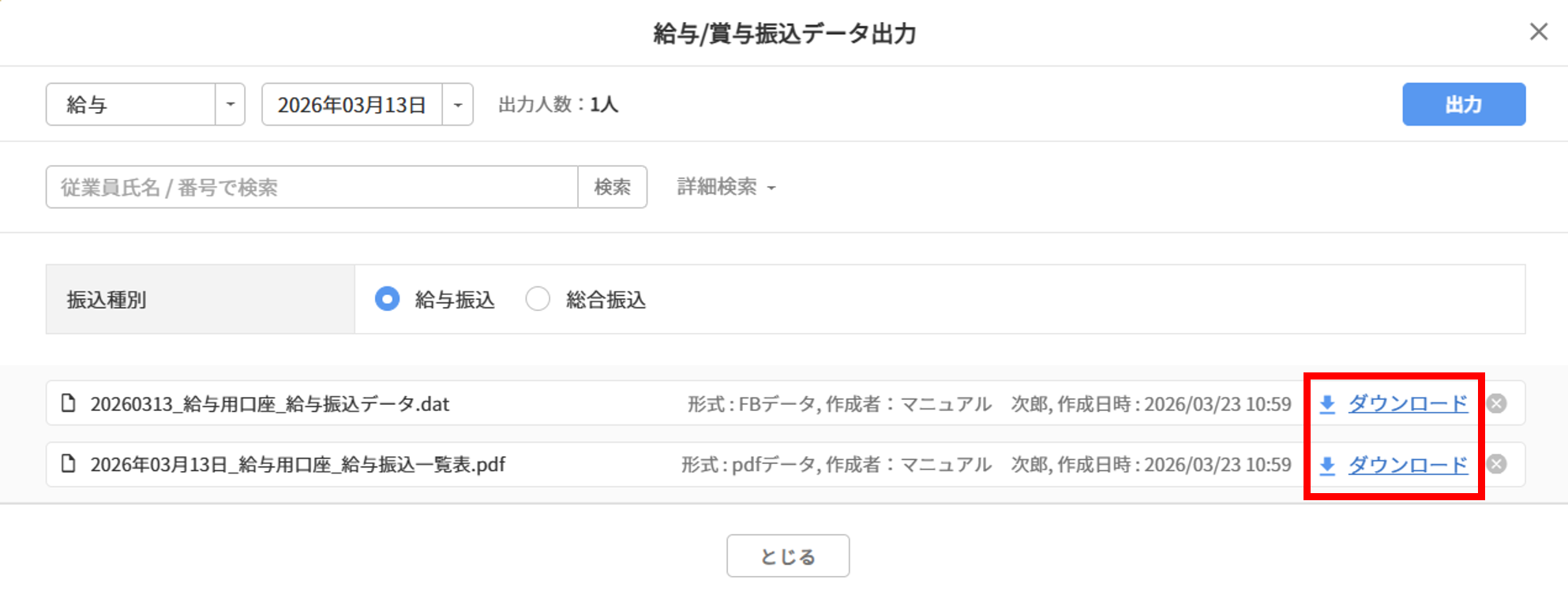The width and height of the screenshot is (1568, 602).
Task: Focus the employee name/number search field
Action: tap(312, 187)
